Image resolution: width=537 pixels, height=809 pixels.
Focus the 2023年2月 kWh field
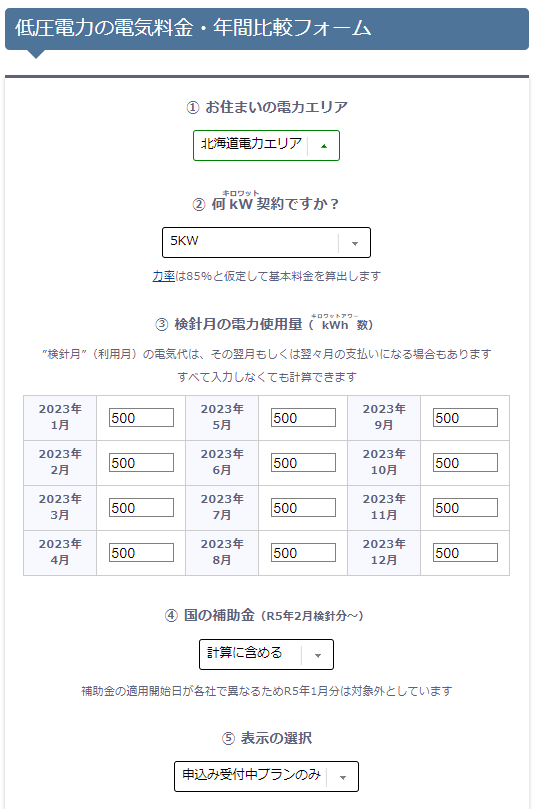[141, 462]
